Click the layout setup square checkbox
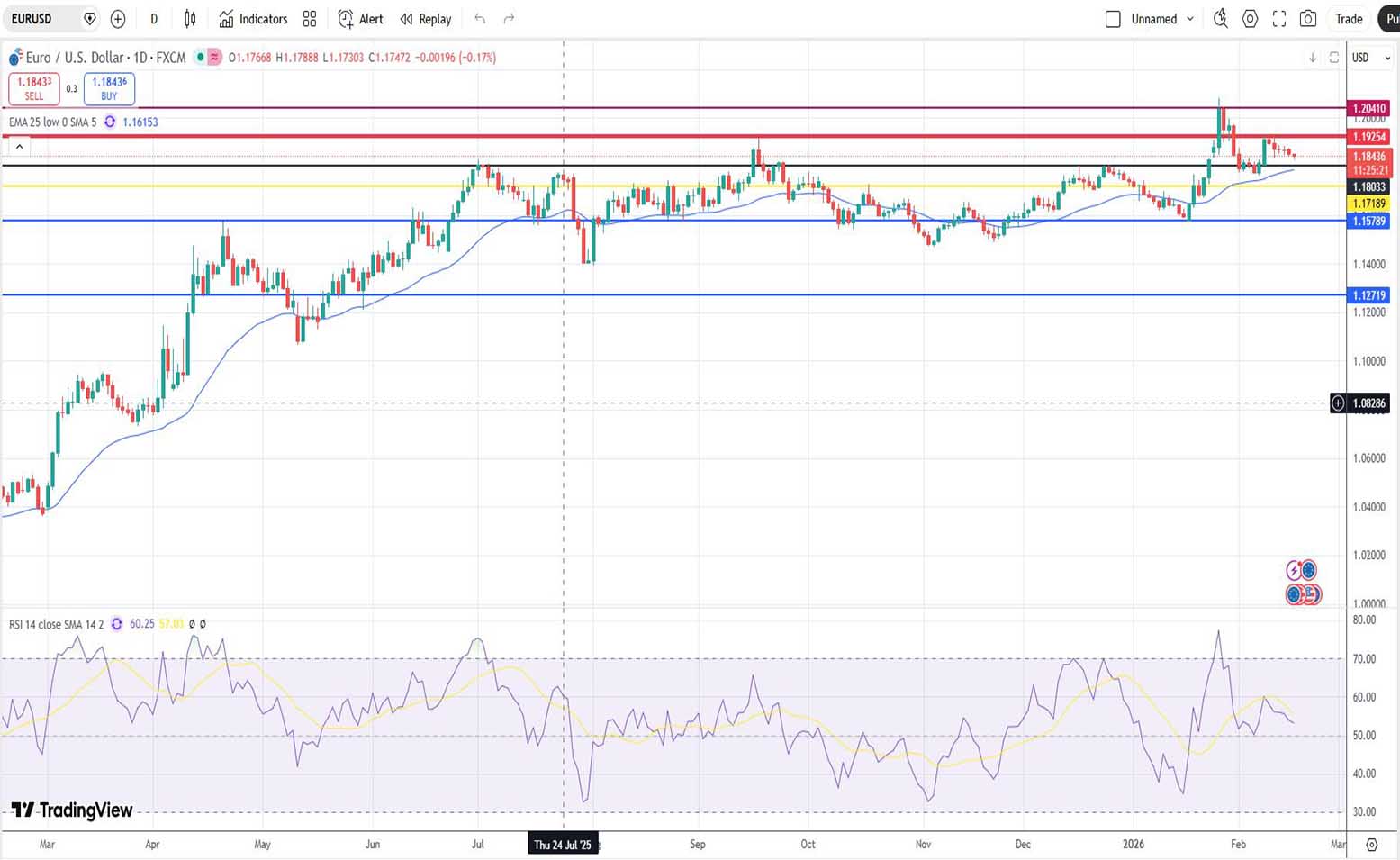The image size is (1400, 860). click(x=1113, y=19)
